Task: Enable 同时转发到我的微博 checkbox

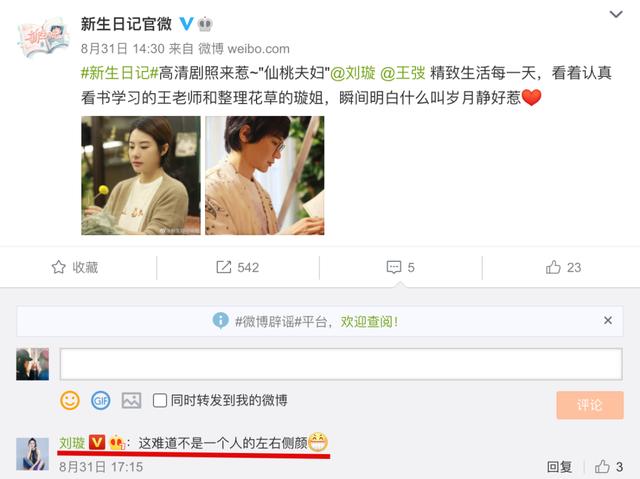Action: (160, 400)
